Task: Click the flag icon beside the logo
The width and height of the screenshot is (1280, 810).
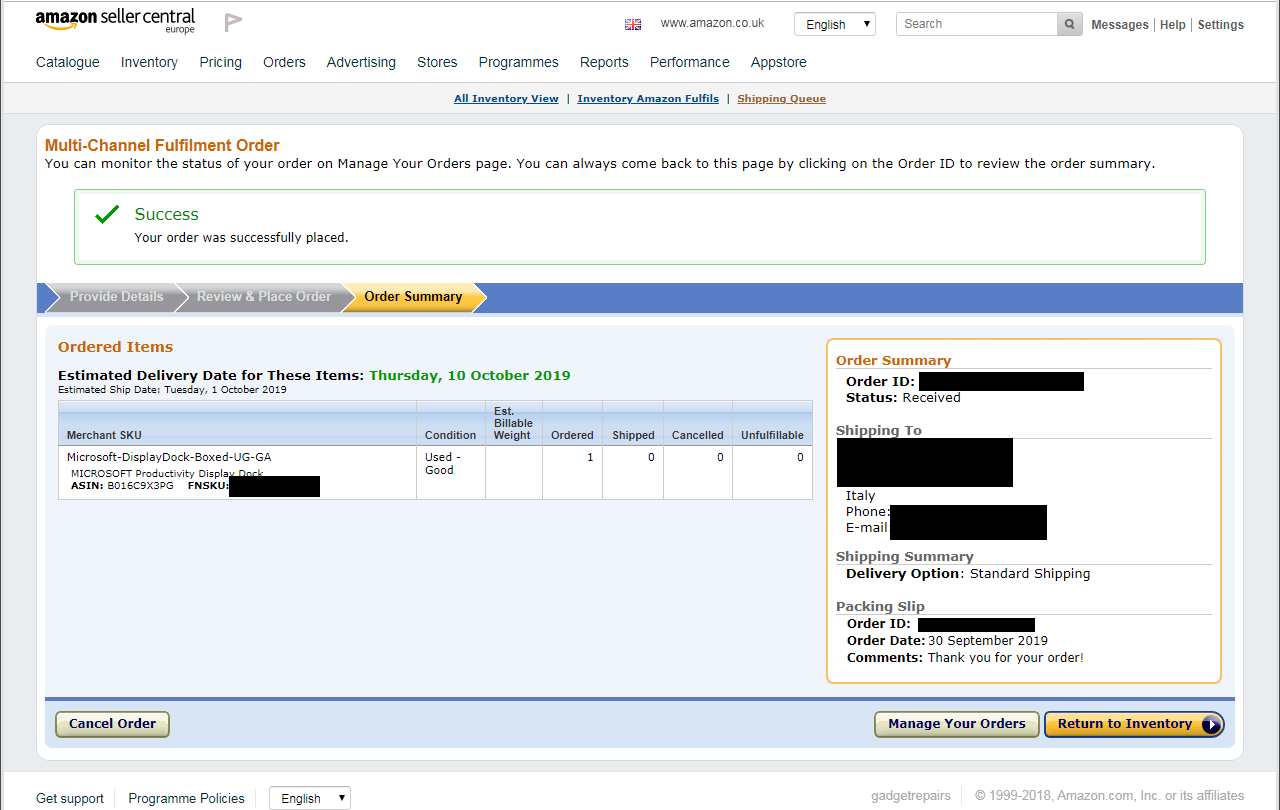Action: point(233,22)
